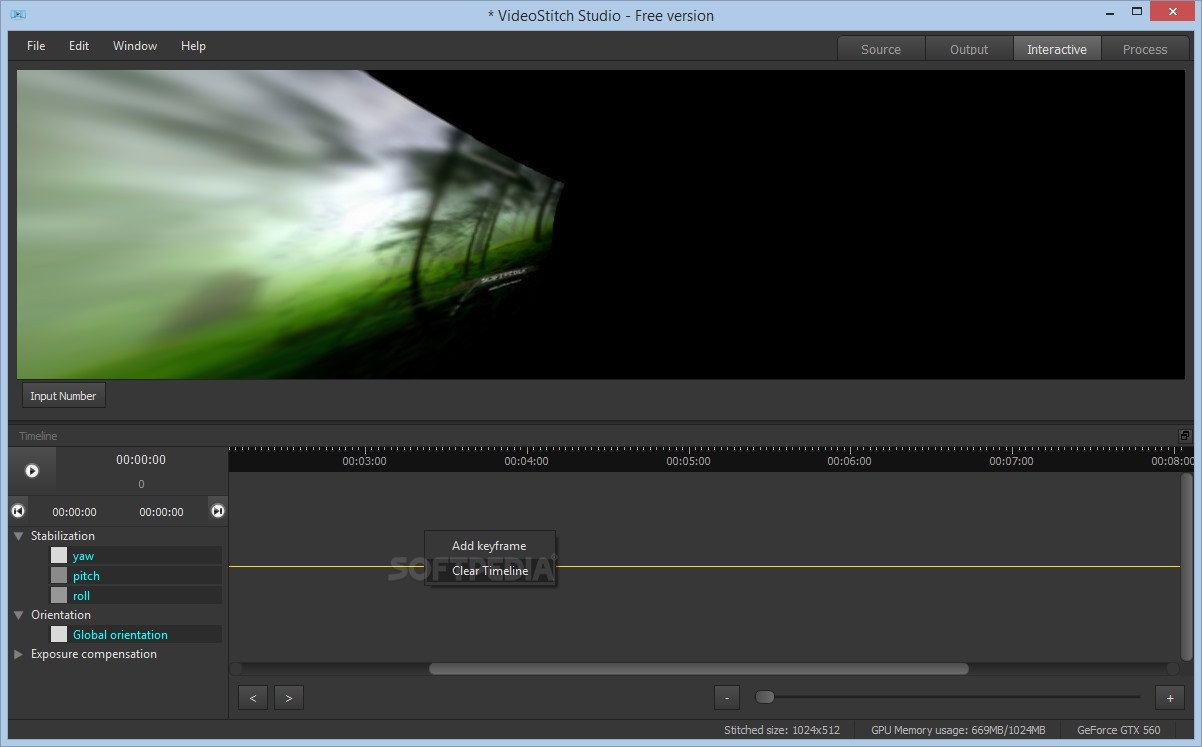Open the Edit menu

[79, 46]
